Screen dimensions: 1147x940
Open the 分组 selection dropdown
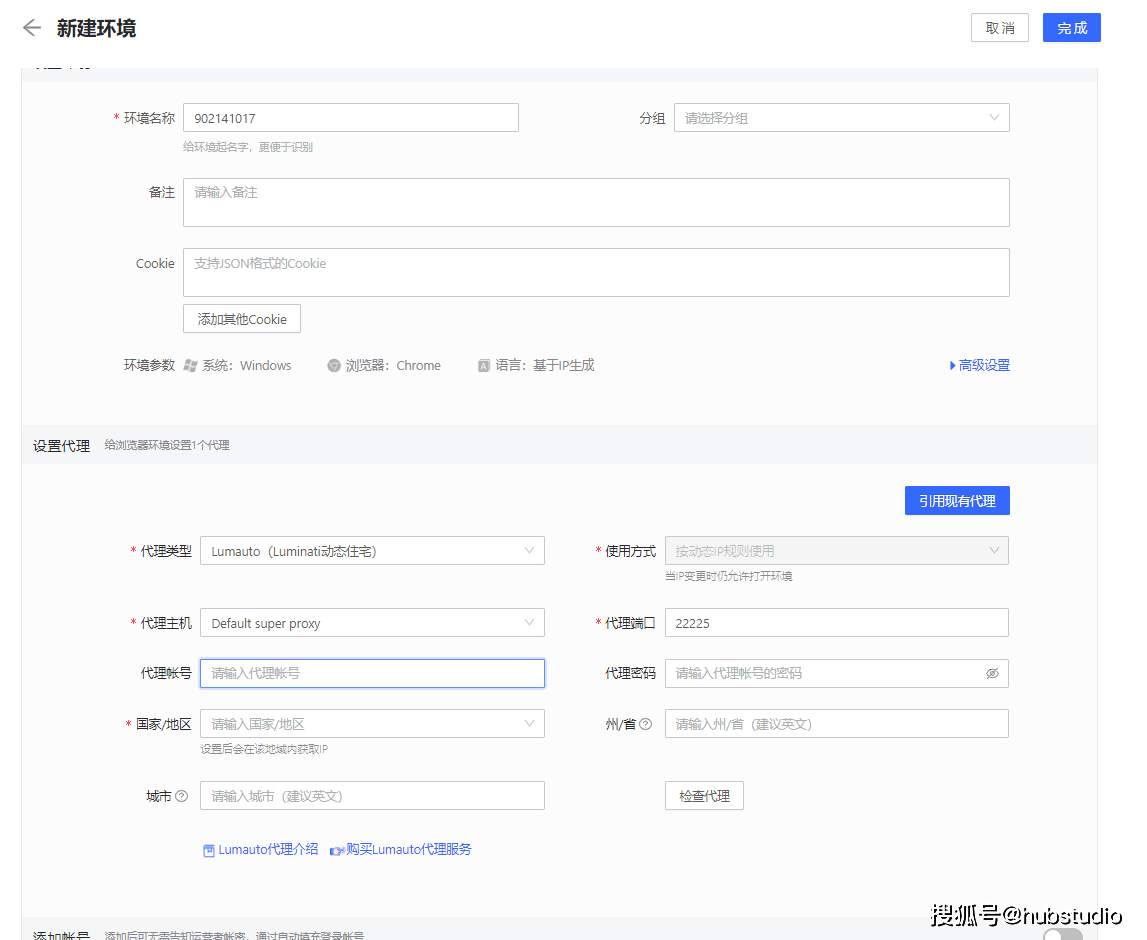(x=841, y=117)
